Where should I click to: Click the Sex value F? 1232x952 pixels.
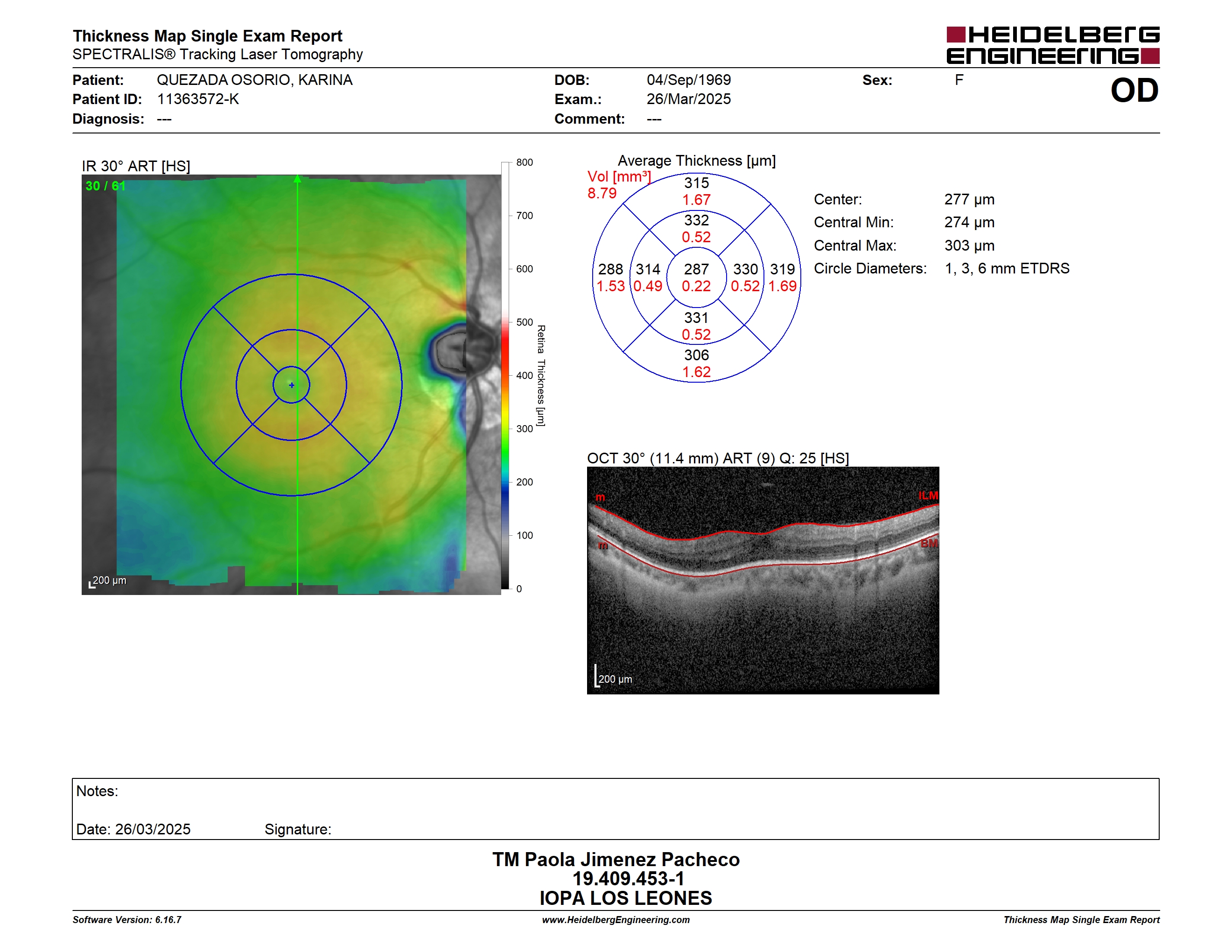point(959,80)
